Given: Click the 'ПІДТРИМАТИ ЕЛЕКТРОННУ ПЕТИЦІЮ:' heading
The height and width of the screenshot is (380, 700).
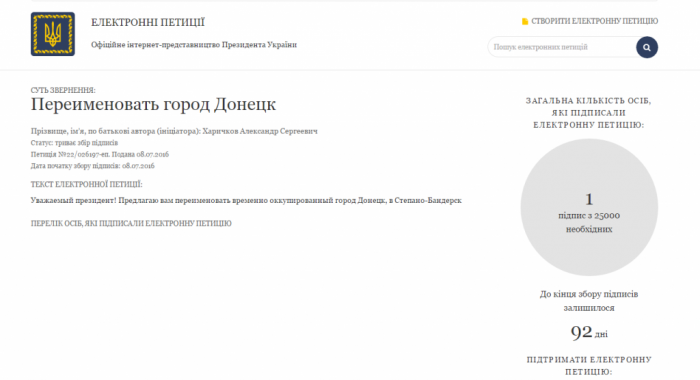Looking at the screenshot, I should tap(589, 366).
